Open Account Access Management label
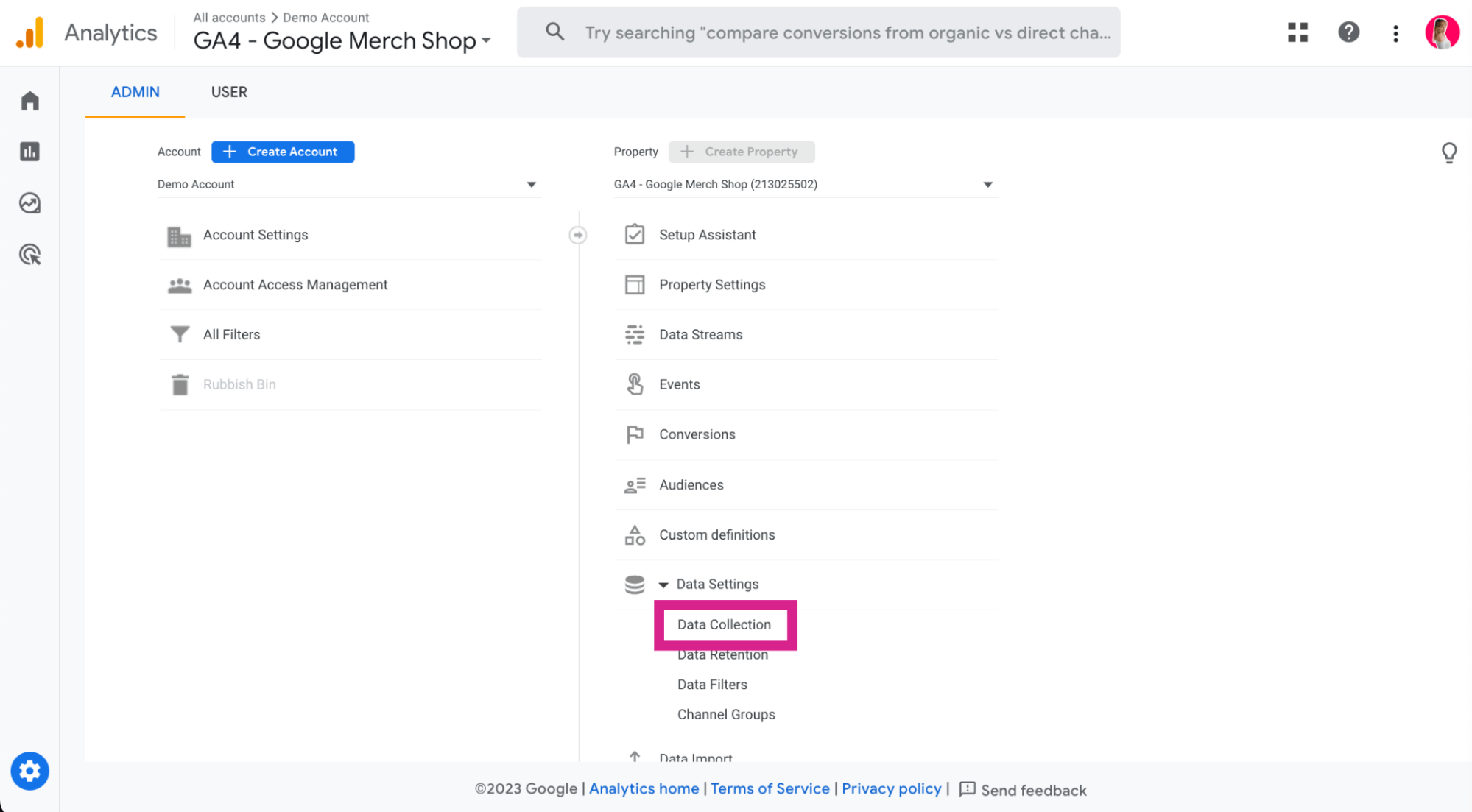The image size is (1472, 812). pos(295,285)
